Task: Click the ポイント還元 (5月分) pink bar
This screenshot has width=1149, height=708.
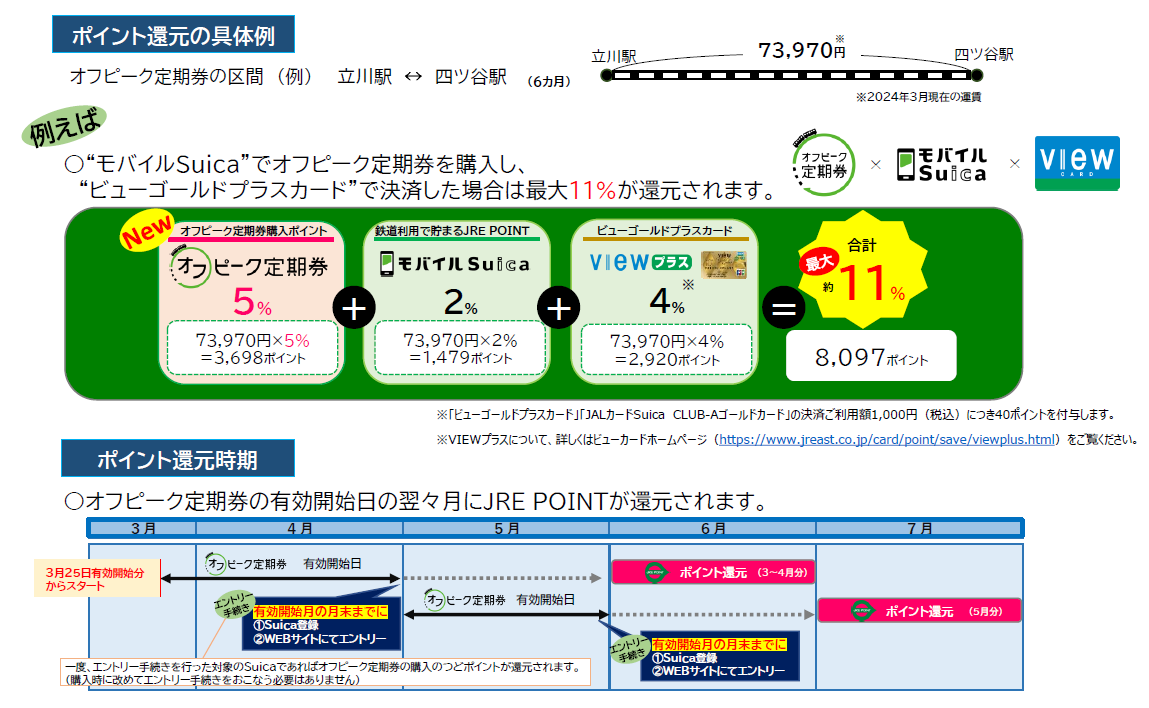Action: pyautogui.click(x=919, y=611)
